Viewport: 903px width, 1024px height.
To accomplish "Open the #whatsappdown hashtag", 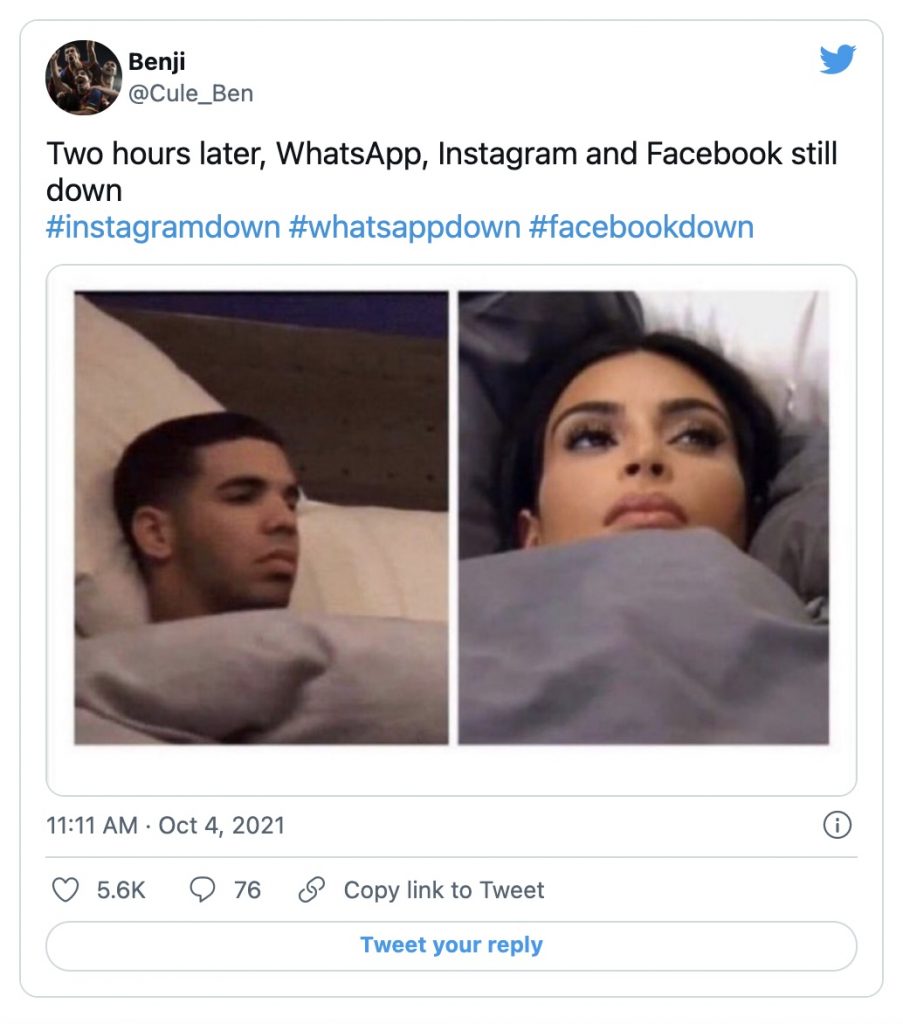I will pyautogui.click(x=404, y=227).
